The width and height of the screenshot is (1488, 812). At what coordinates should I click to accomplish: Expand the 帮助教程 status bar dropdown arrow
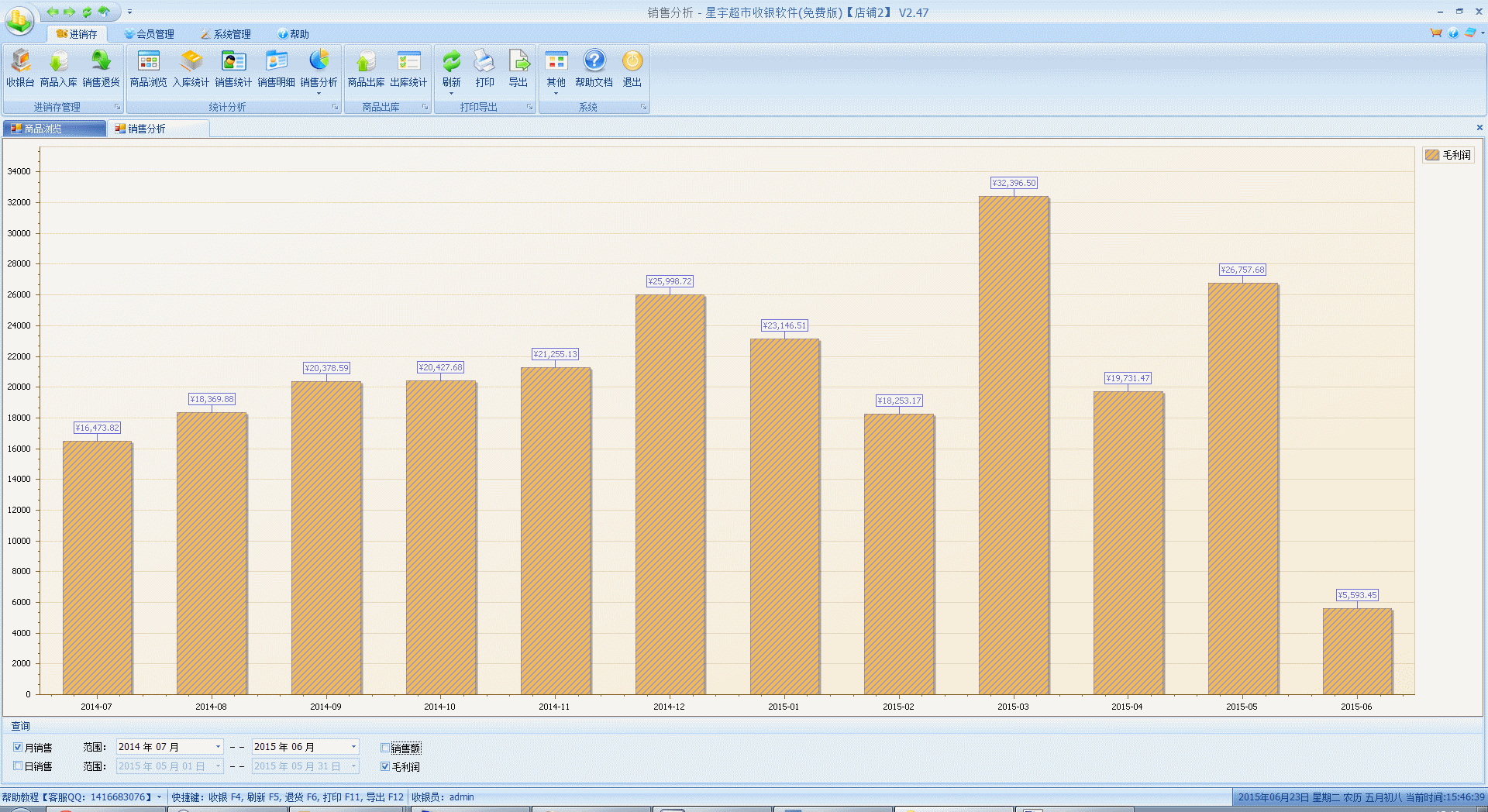(x=160, y=797)
